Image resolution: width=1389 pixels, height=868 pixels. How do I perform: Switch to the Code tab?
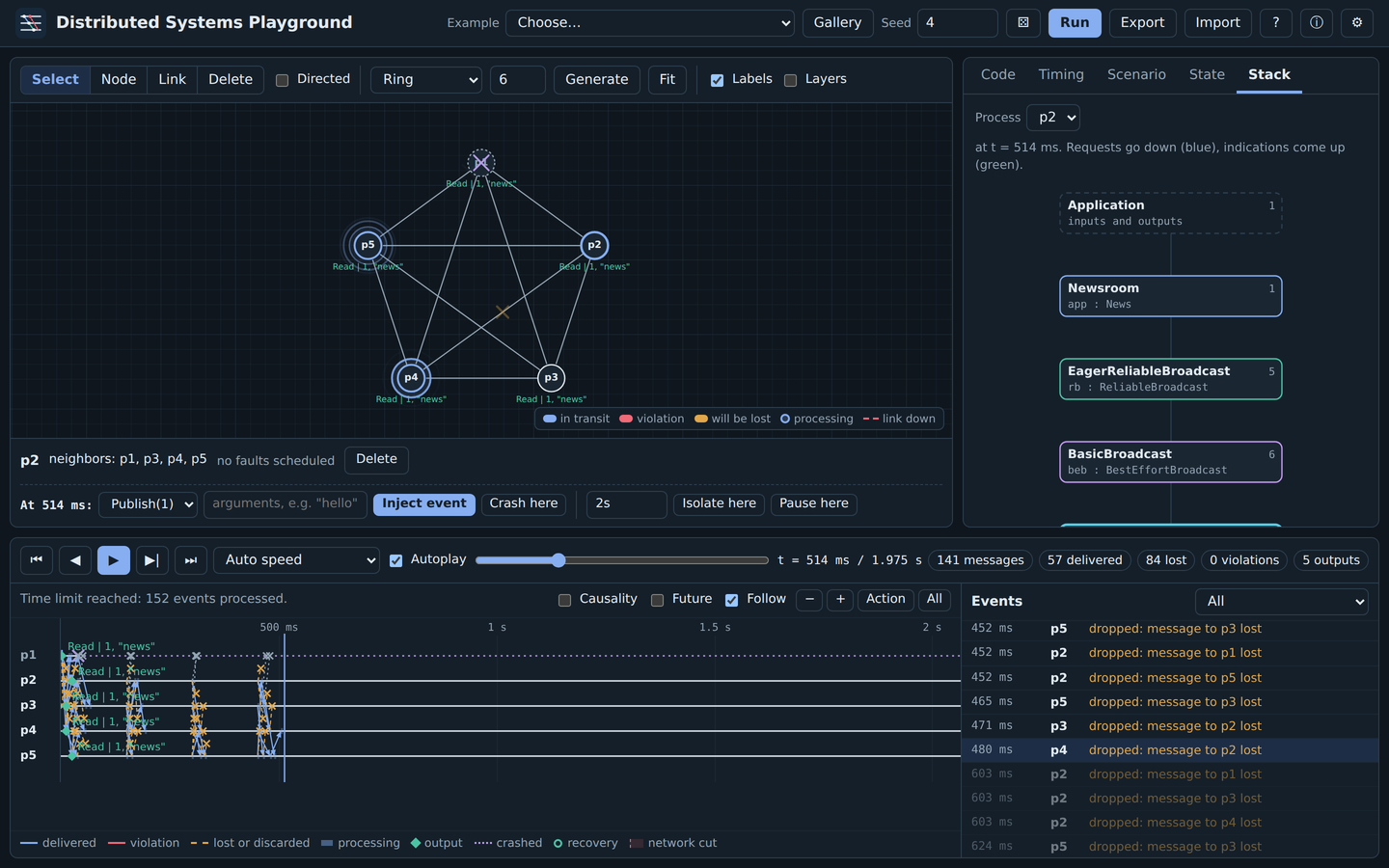[x=997, y=74]
